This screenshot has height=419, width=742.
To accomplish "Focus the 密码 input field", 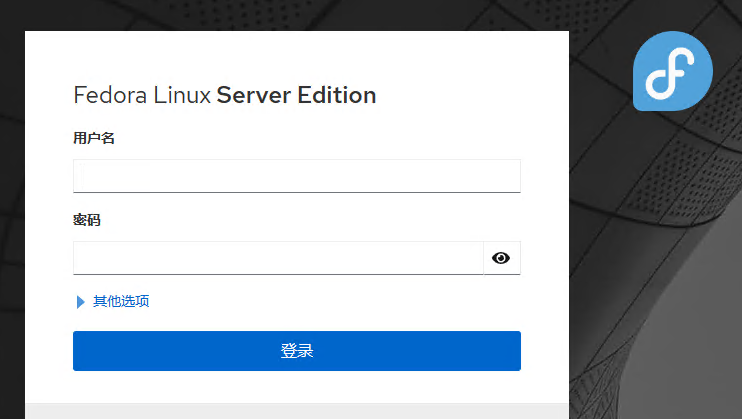I will 278,258.
